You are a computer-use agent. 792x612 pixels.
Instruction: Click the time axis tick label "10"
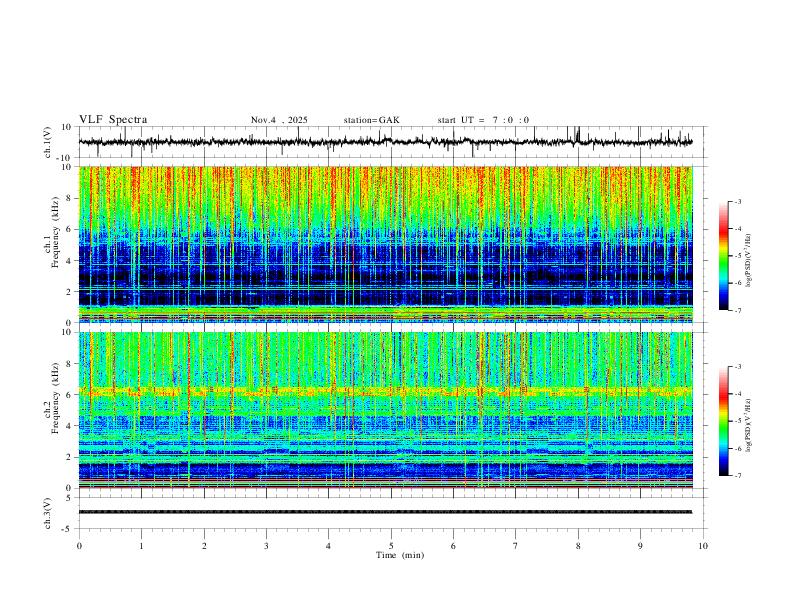coord(703,546)
